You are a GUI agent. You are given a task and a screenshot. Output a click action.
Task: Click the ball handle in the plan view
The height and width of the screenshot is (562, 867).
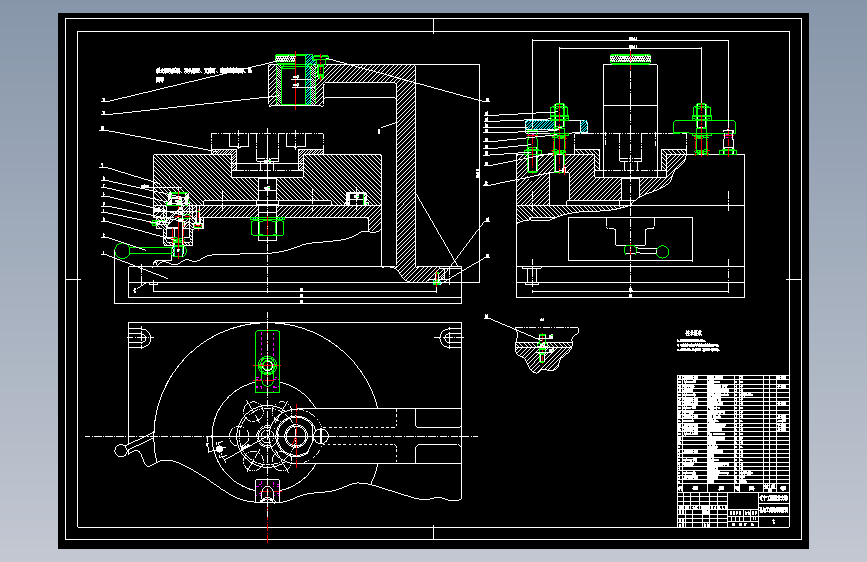tap(121, 450)
